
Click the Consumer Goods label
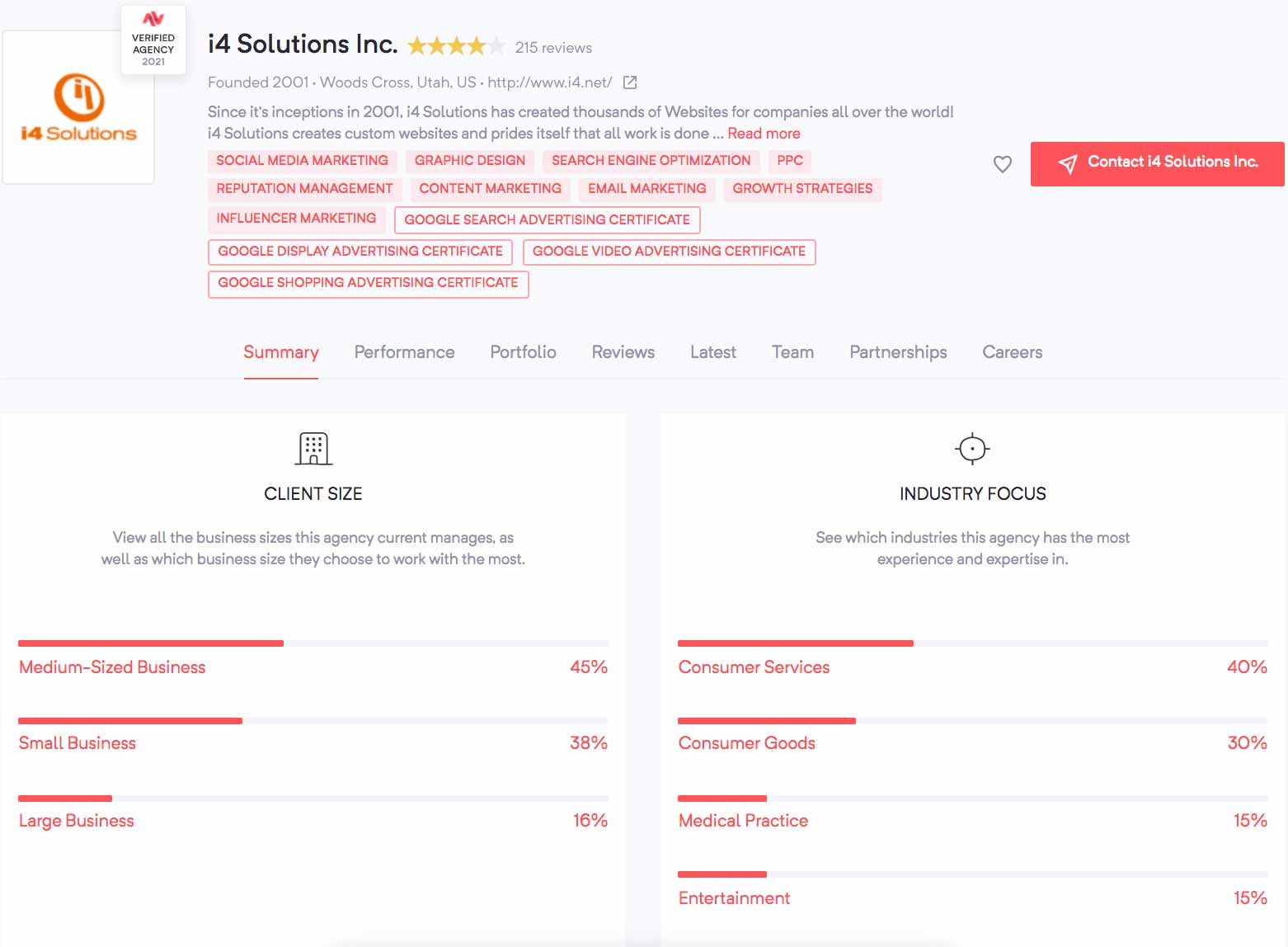click(746, 743)
